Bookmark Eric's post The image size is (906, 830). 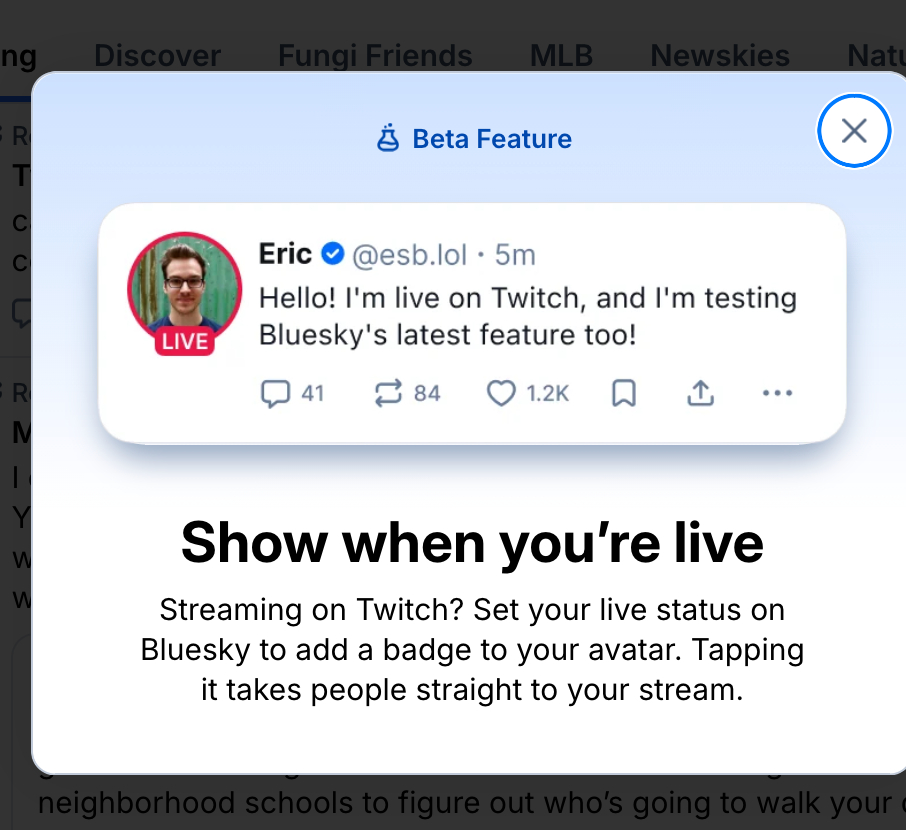(623, 394)
